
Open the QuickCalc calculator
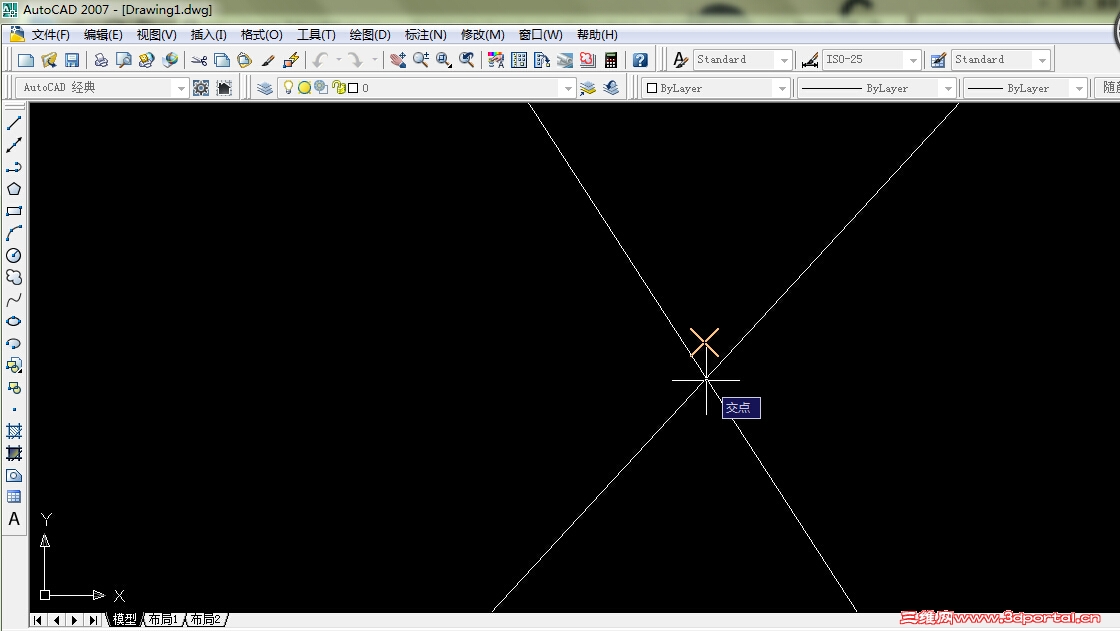point(611,60)
